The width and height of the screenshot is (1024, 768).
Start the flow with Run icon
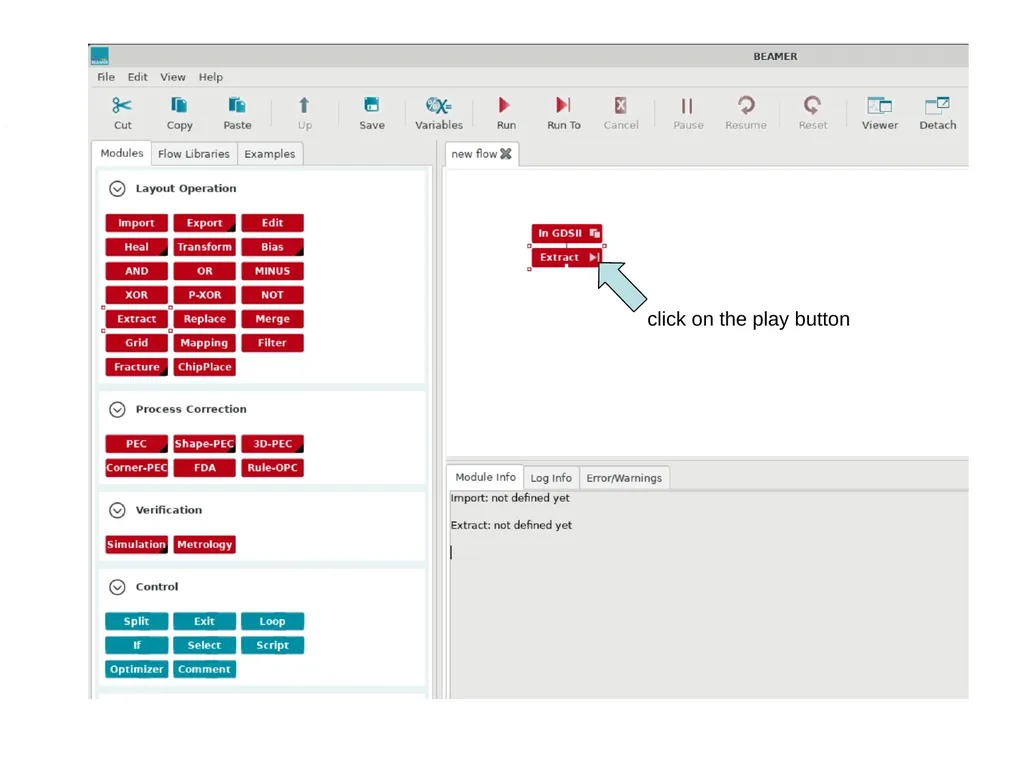pyautogui.click(x=504, y=105)
